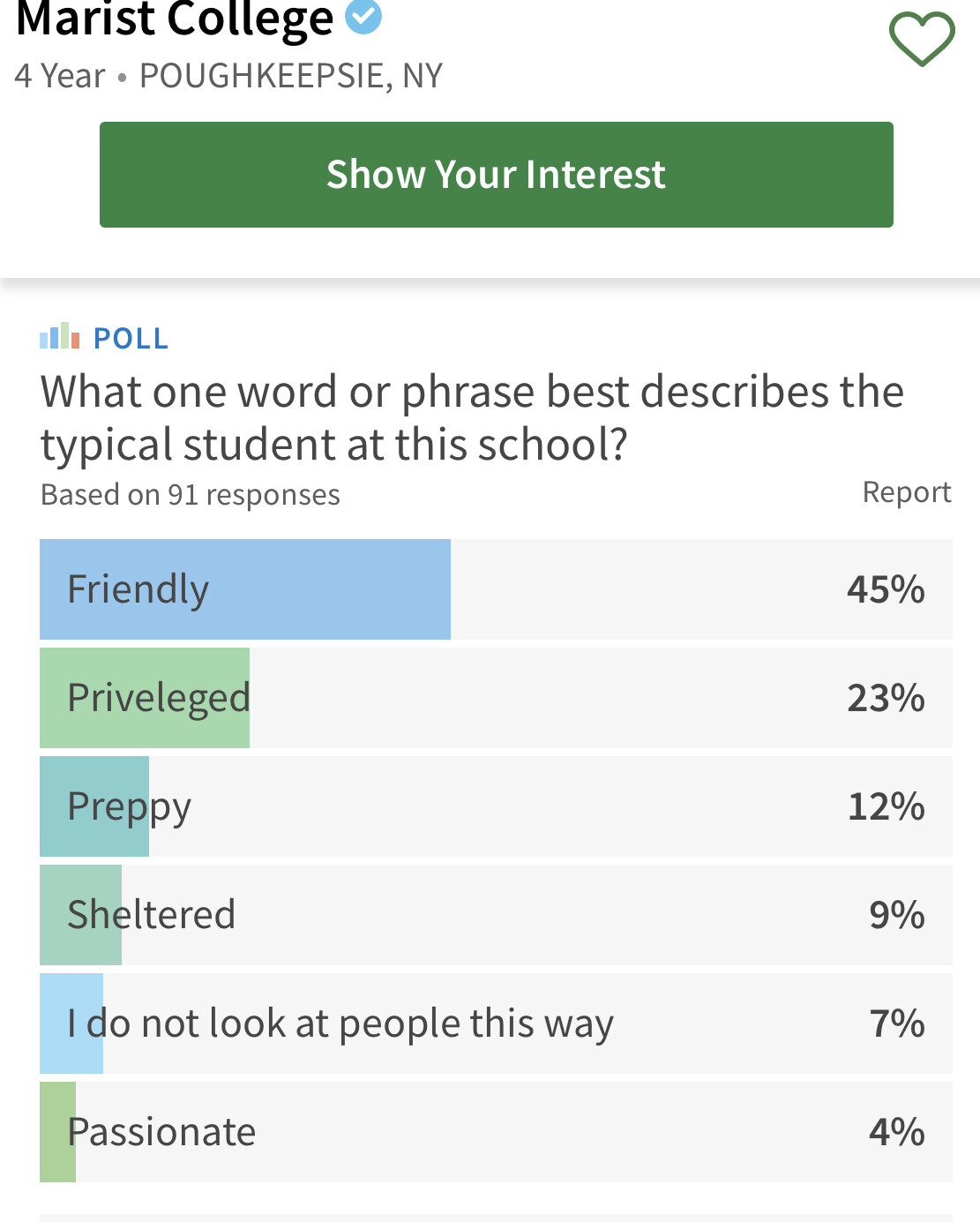Click the Report link
Viewport: 980px width, 1222px height.
coord(907,491)
